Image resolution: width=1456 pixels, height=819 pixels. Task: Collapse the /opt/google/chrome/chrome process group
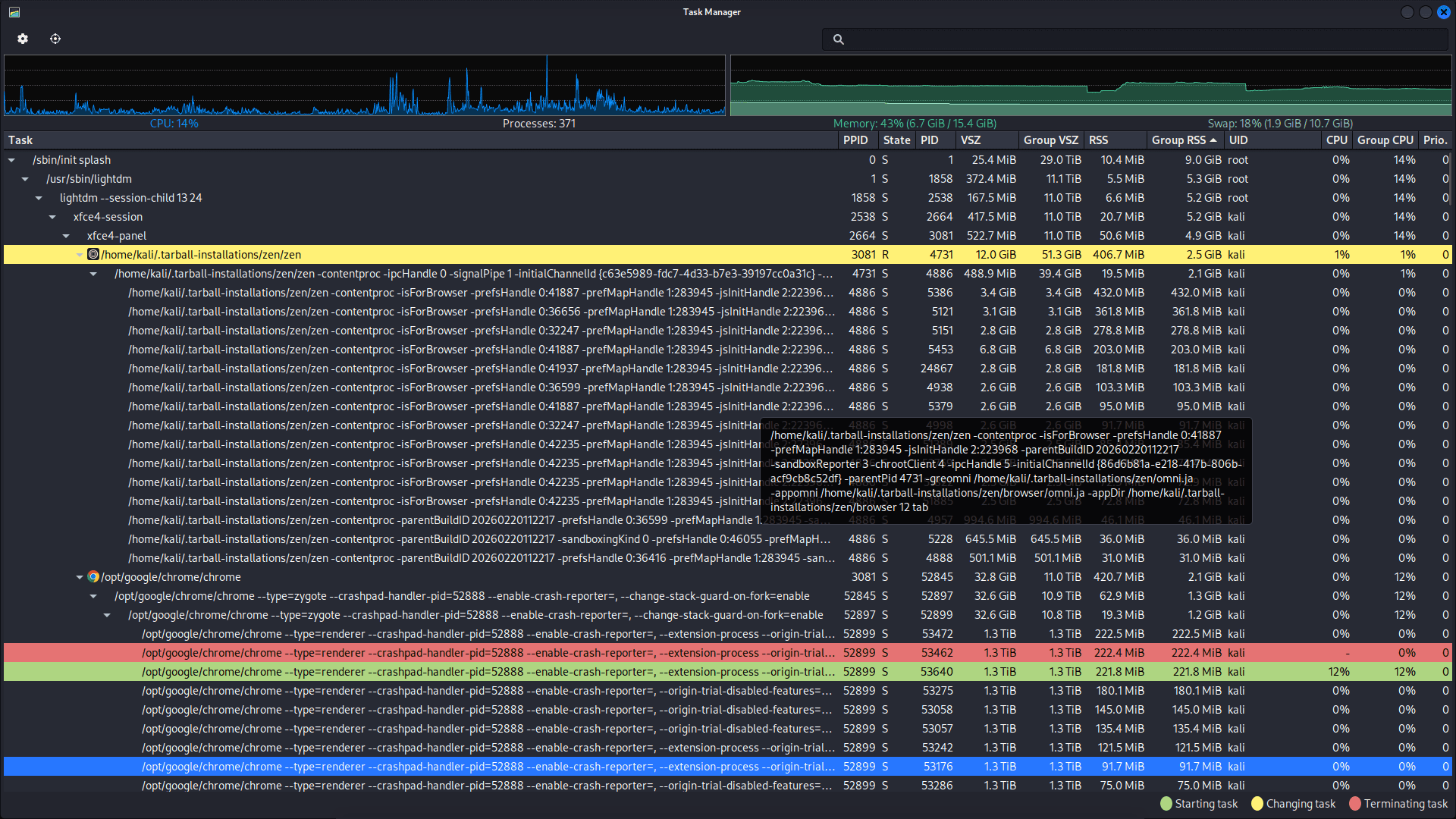tap(80, 577)
